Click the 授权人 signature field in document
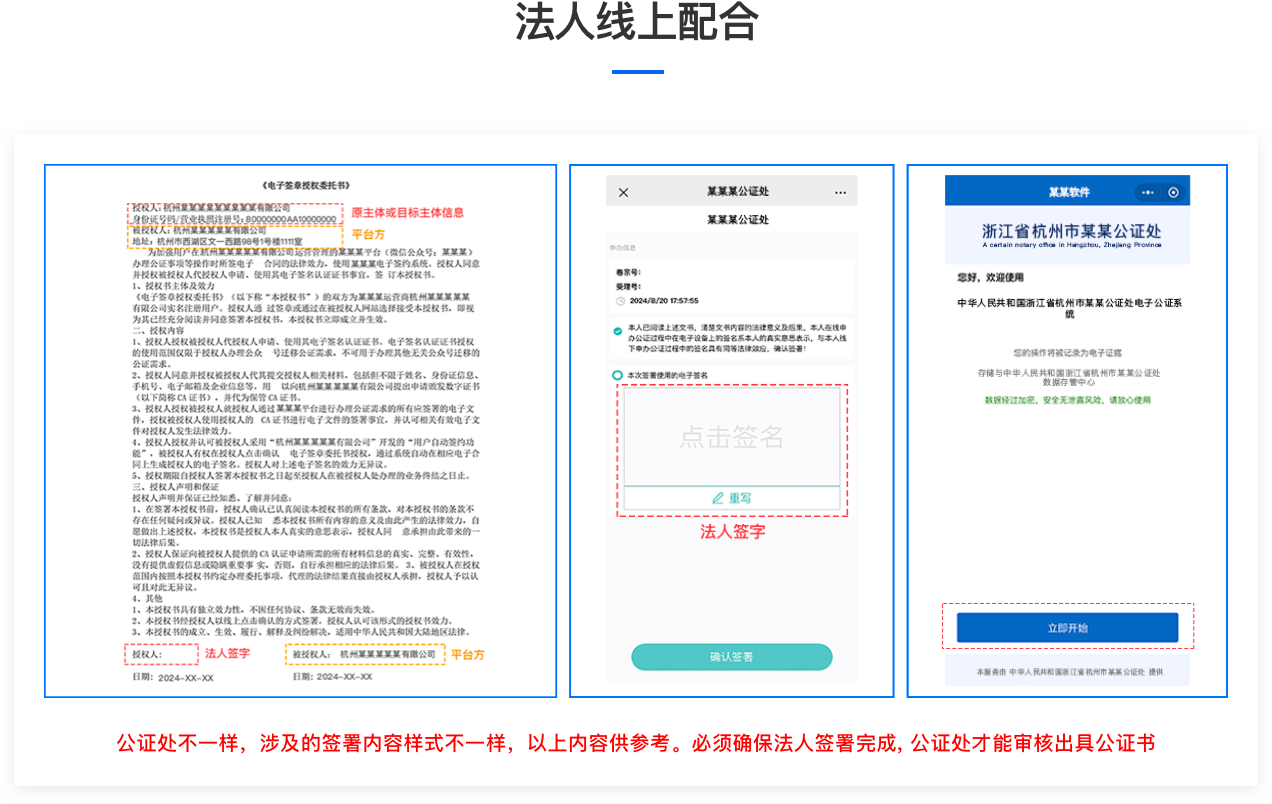 pyautogui.click(x=162, y=654)
